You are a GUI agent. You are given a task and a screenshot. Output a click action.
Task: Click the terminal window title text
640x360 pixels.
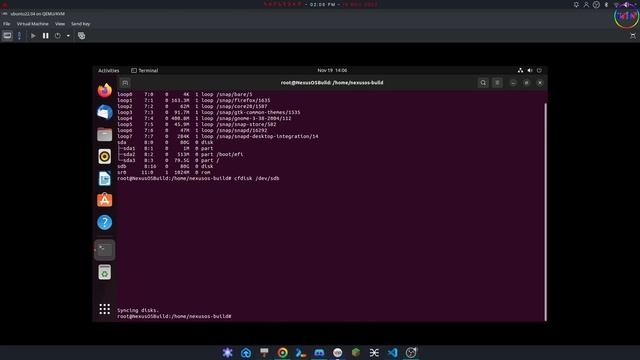(x=332, y=83)
